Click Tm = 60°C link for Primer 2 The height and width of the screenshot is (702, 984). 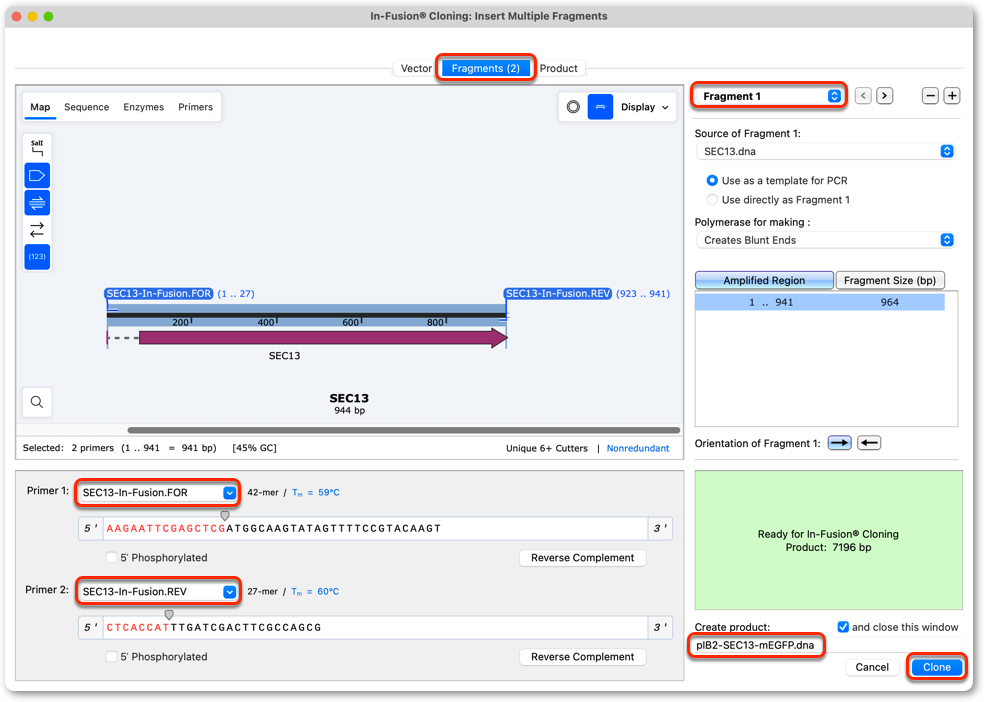coord(315,592)
